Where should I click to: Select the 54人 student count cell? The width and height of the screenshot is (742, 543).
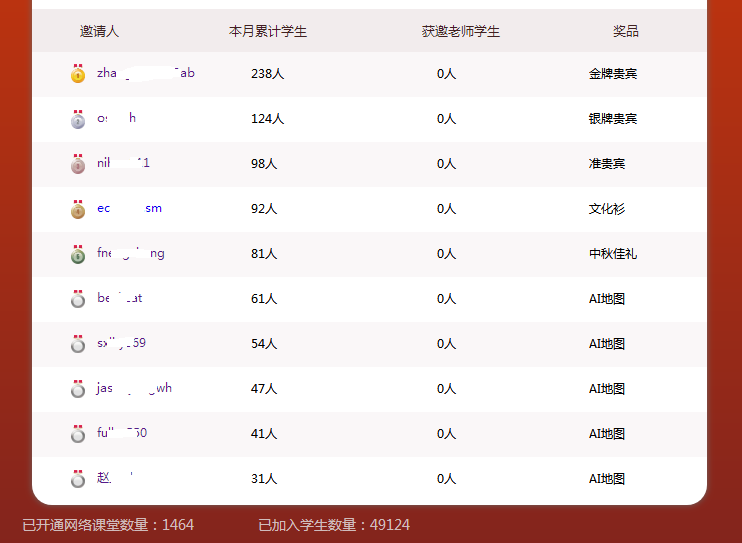[264, 344]
